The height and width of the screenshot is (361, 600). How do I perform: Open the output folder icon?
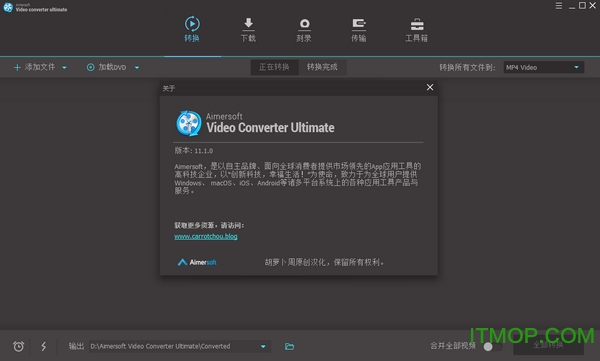pos(289,346)
